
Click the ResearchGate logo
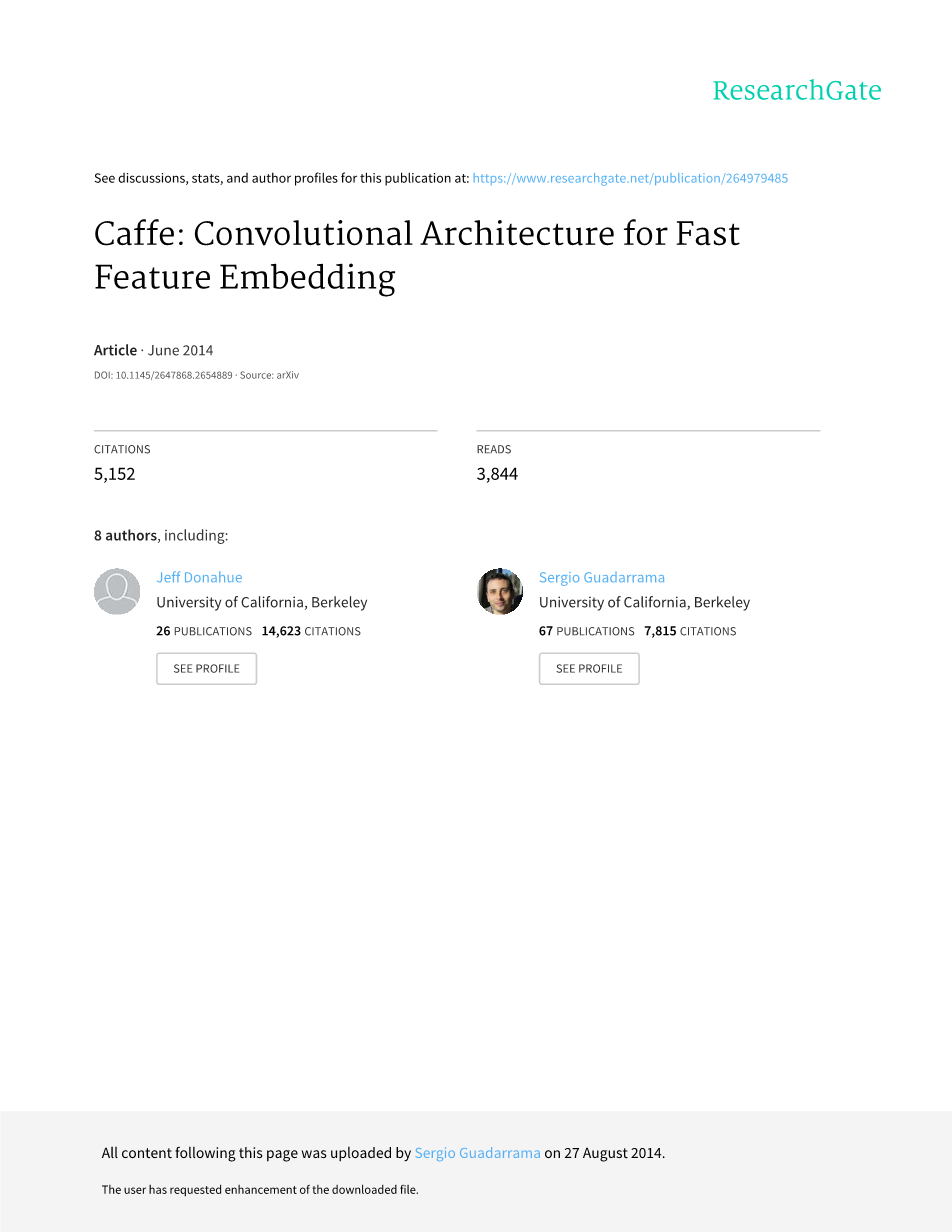pos(796,91)
